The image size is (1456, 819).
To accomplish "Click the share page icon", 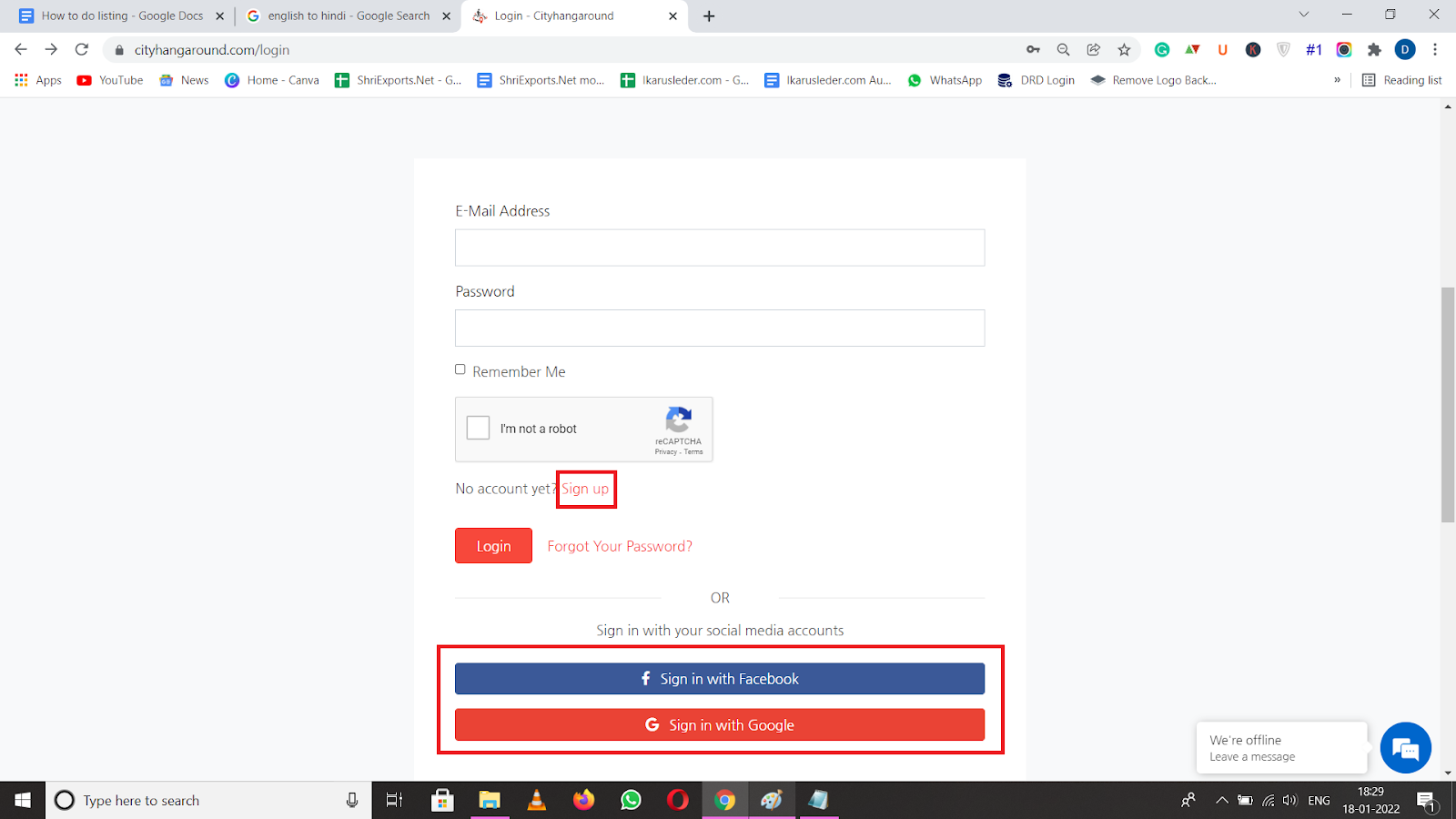I will click(1093, 50).
